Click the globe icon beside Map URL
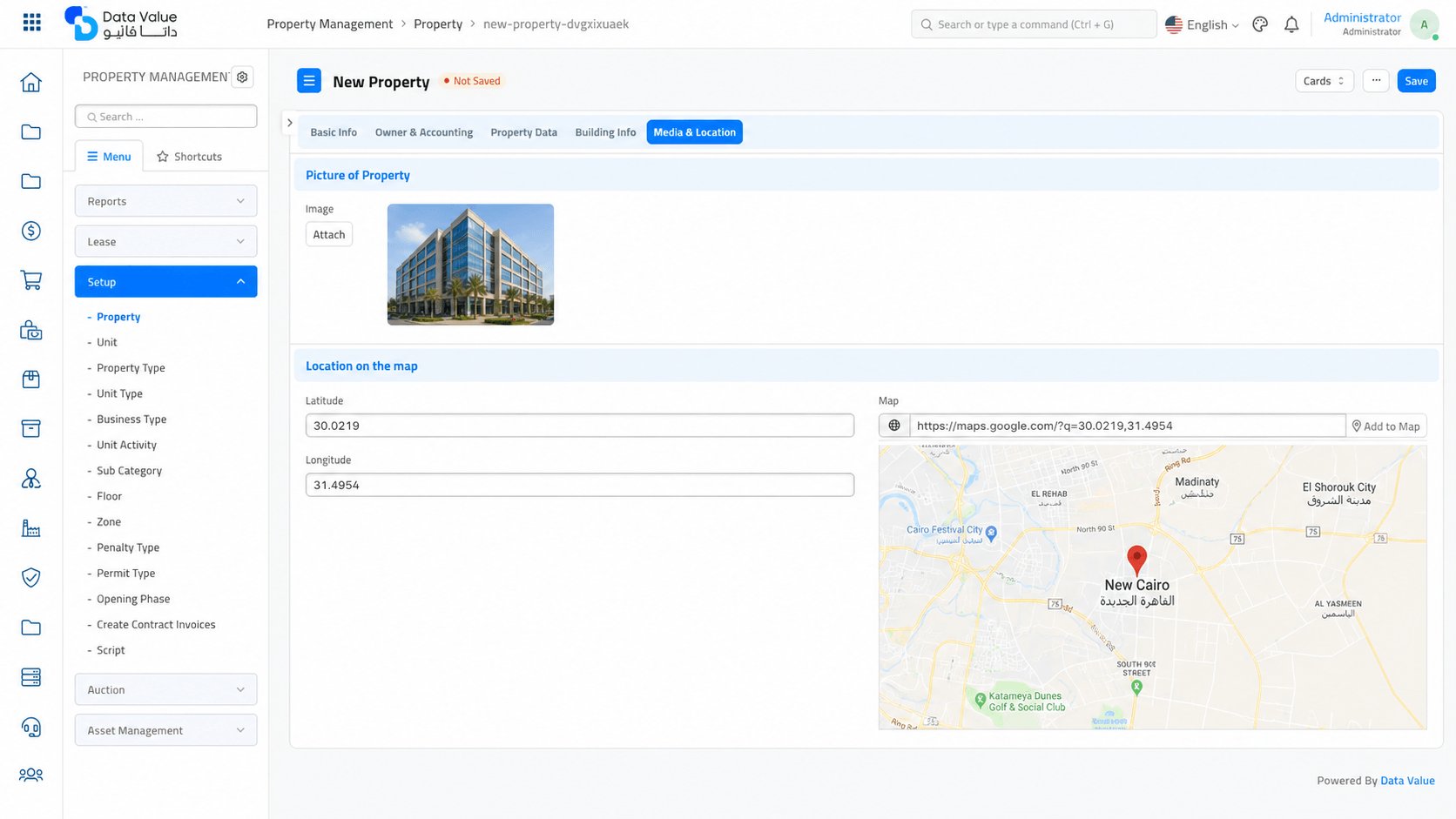Image resolution: width=1456 pixels, height=819 pixels. 894,426
